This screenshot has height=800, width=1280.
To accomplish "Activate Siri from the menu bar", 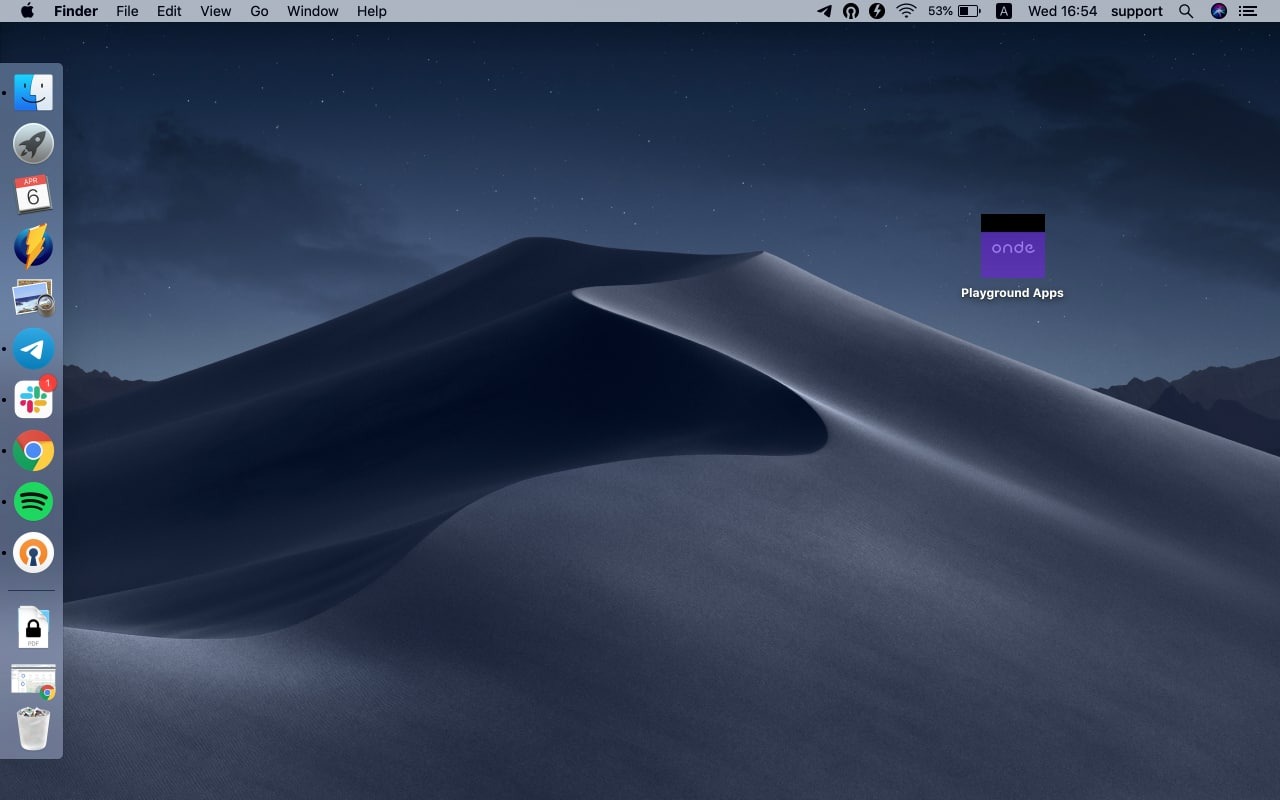I will (1218, 11).
